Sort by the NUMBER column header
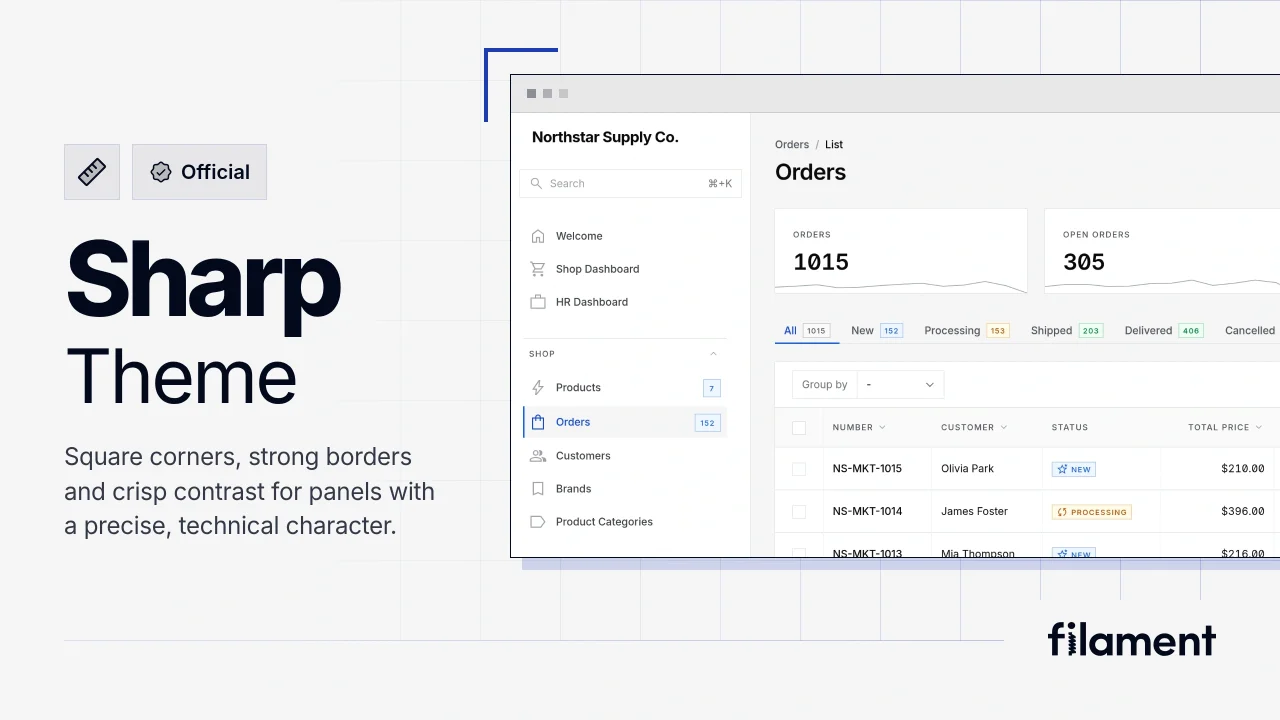 coord(859,428)
